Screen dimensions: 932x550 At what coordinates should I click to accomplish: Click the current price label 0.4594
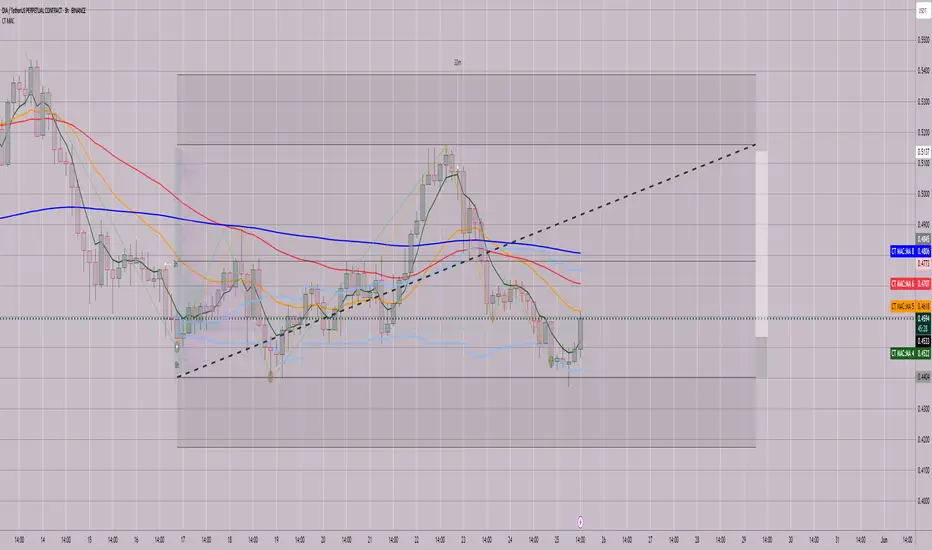point(923,319)
